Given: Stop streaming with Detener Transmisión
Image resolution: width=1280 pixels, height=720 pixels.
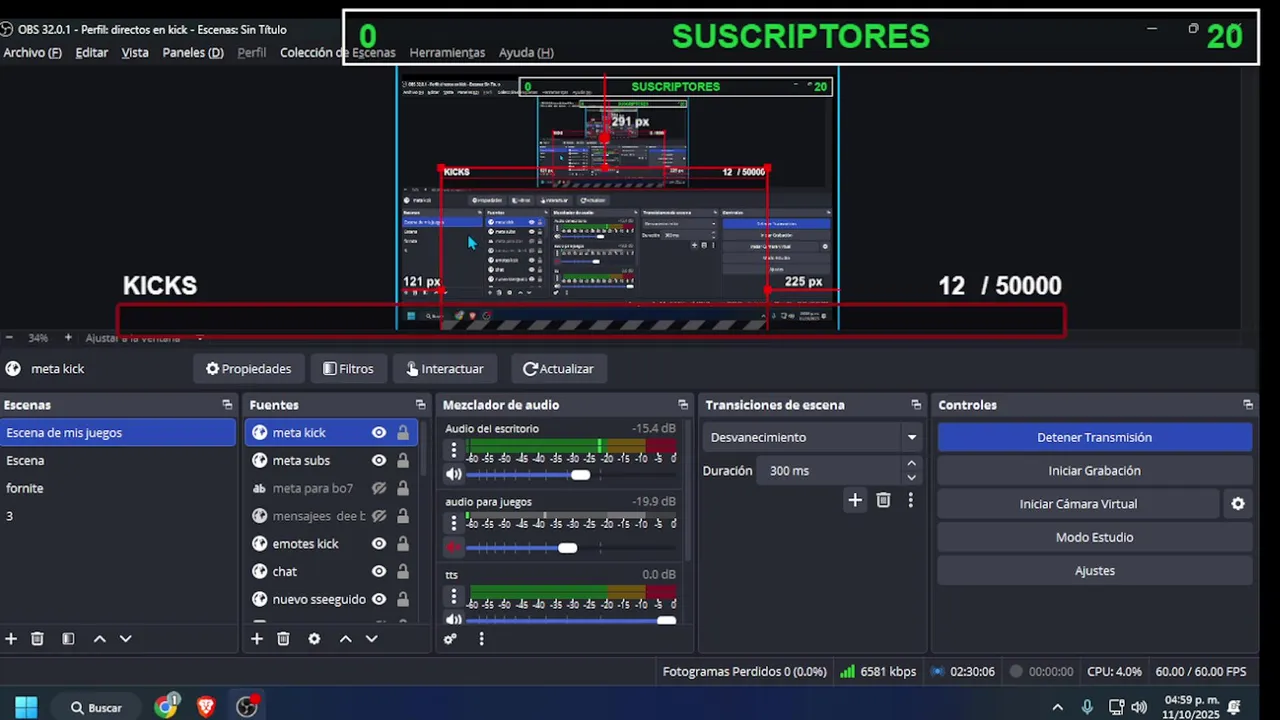Looking at the screenshot, I should pyautogui.click(x=1094, y=437).
